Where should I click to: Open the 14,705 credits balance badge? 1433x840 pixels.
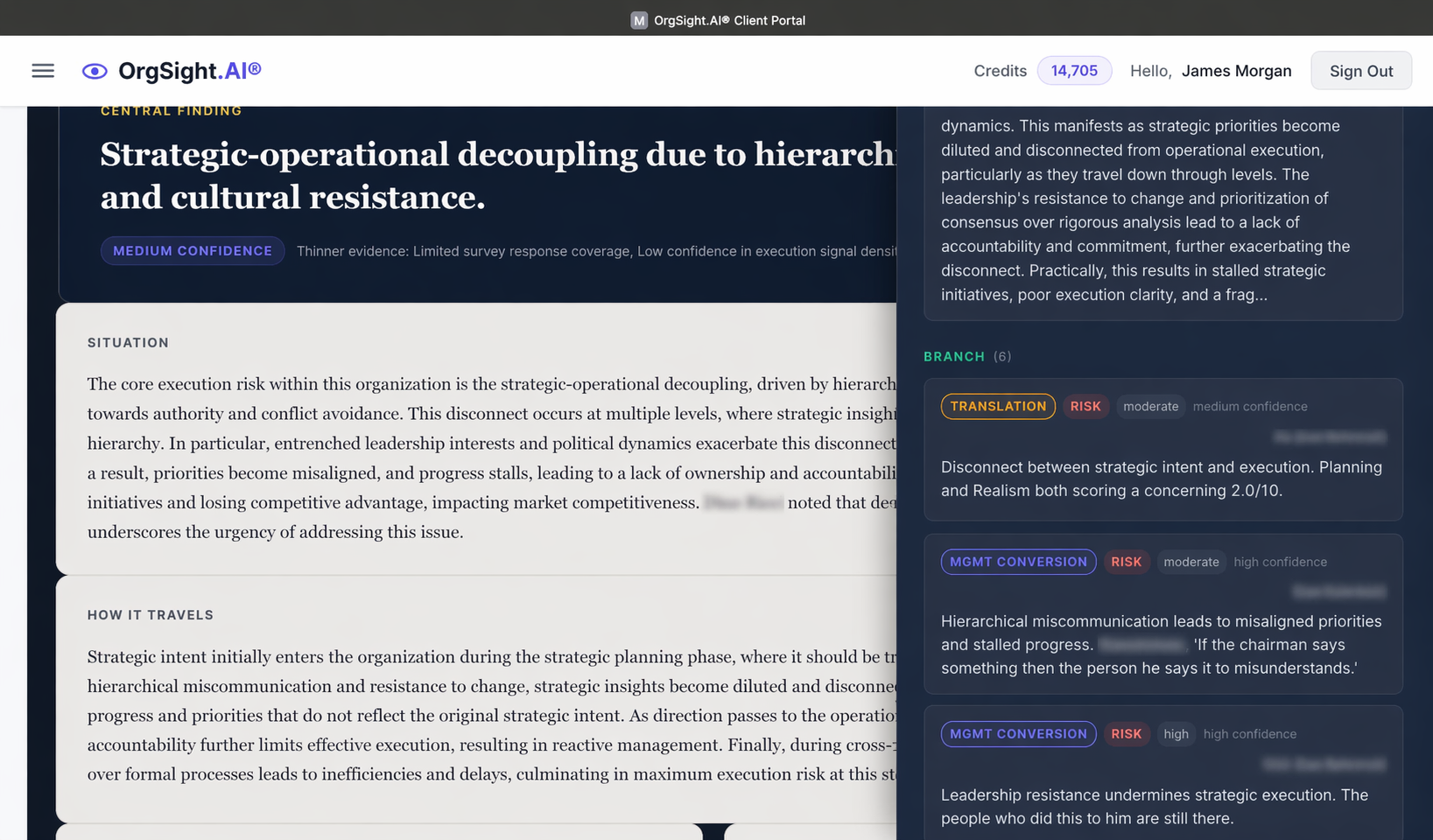[1073, 71]
